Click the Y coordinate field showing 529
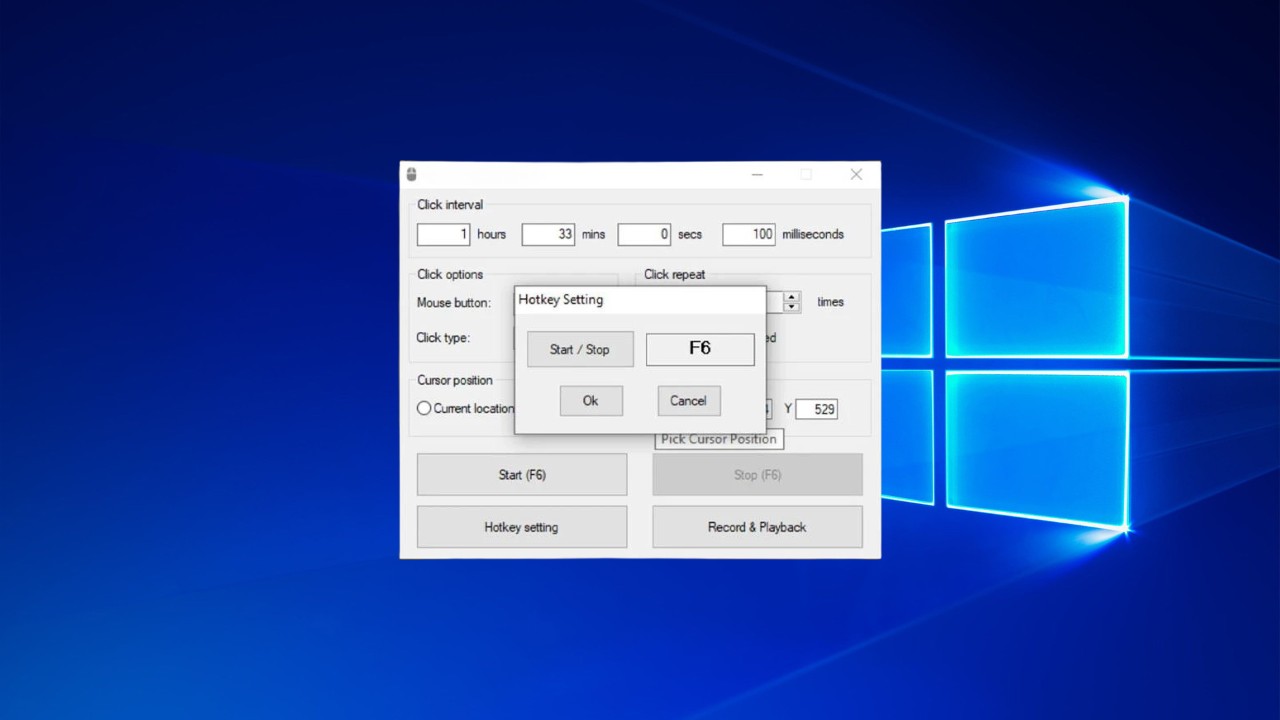 [817, 409]
